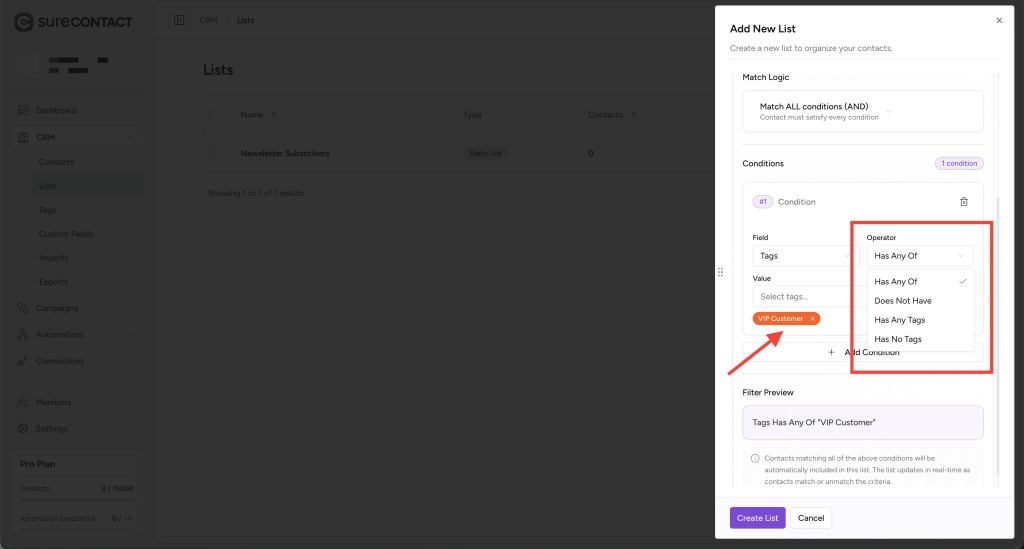Viewport: 1024px width, 549px height.
Task: Delete condition #1 with the trash icon
Action: (x=964, y=202)
